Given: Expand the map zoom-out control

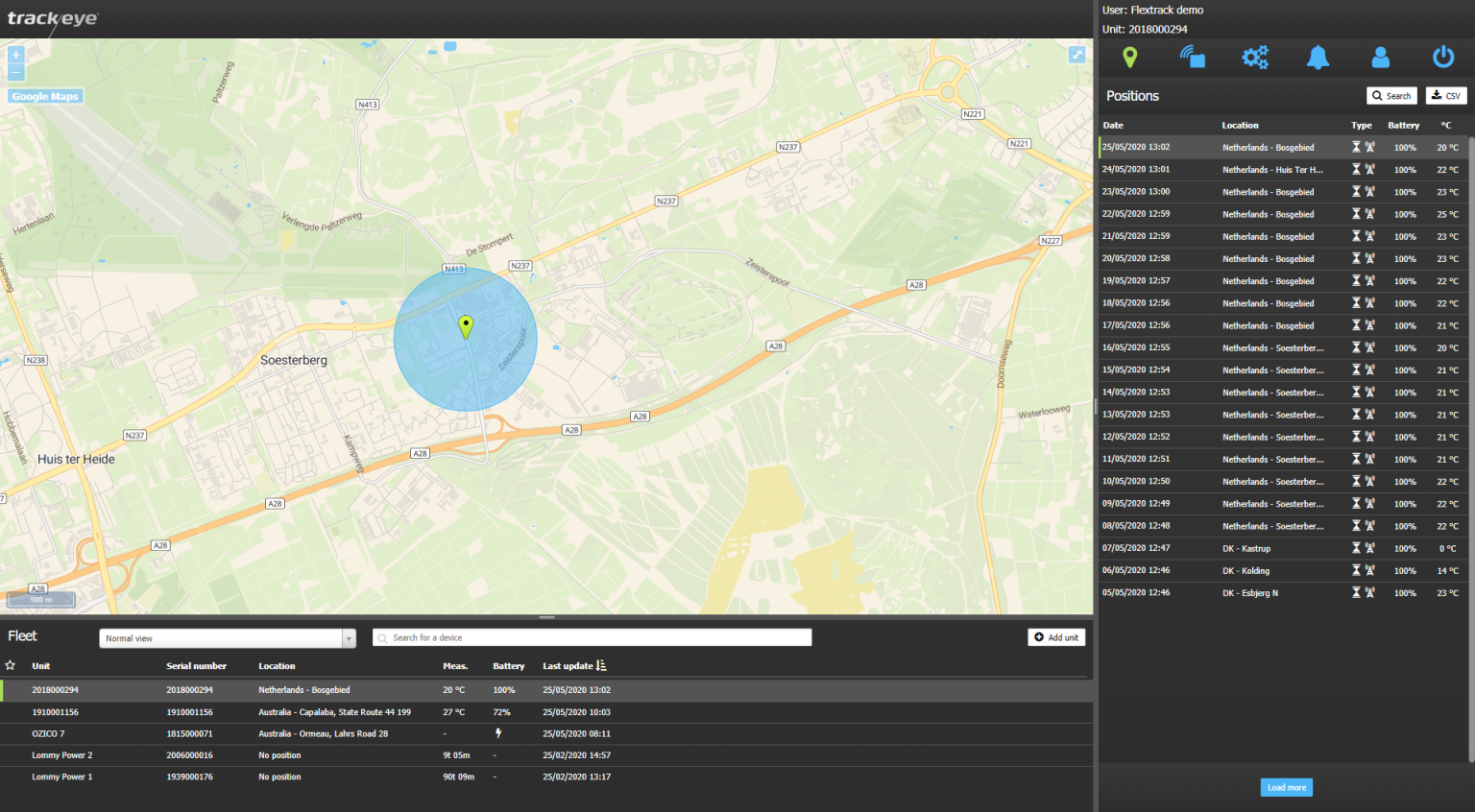Looking at the screenshot, I should coord(15,72).
